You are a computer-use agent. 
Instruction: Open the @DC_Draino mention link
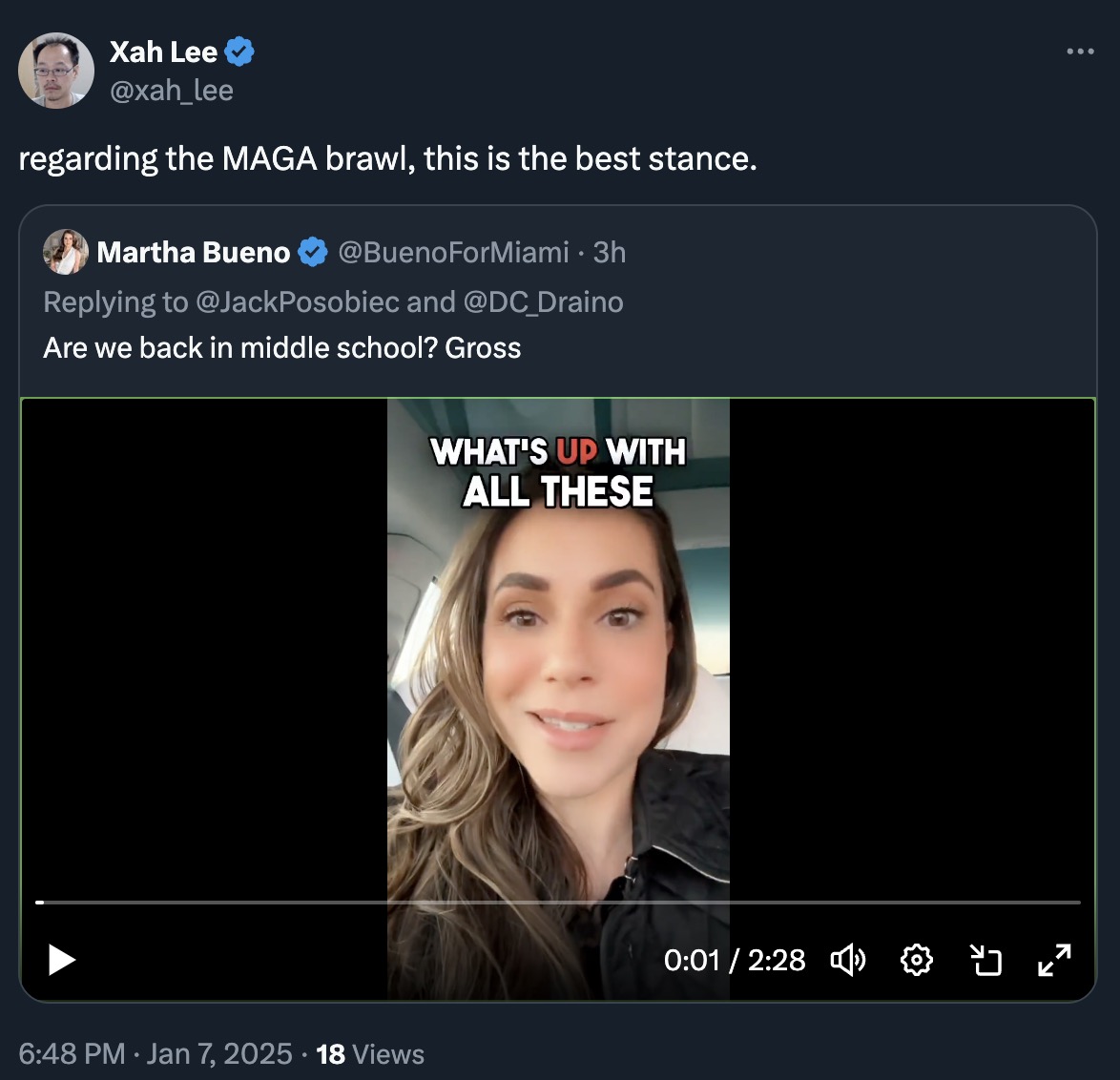pyautogui.click(x=543, y=302)
